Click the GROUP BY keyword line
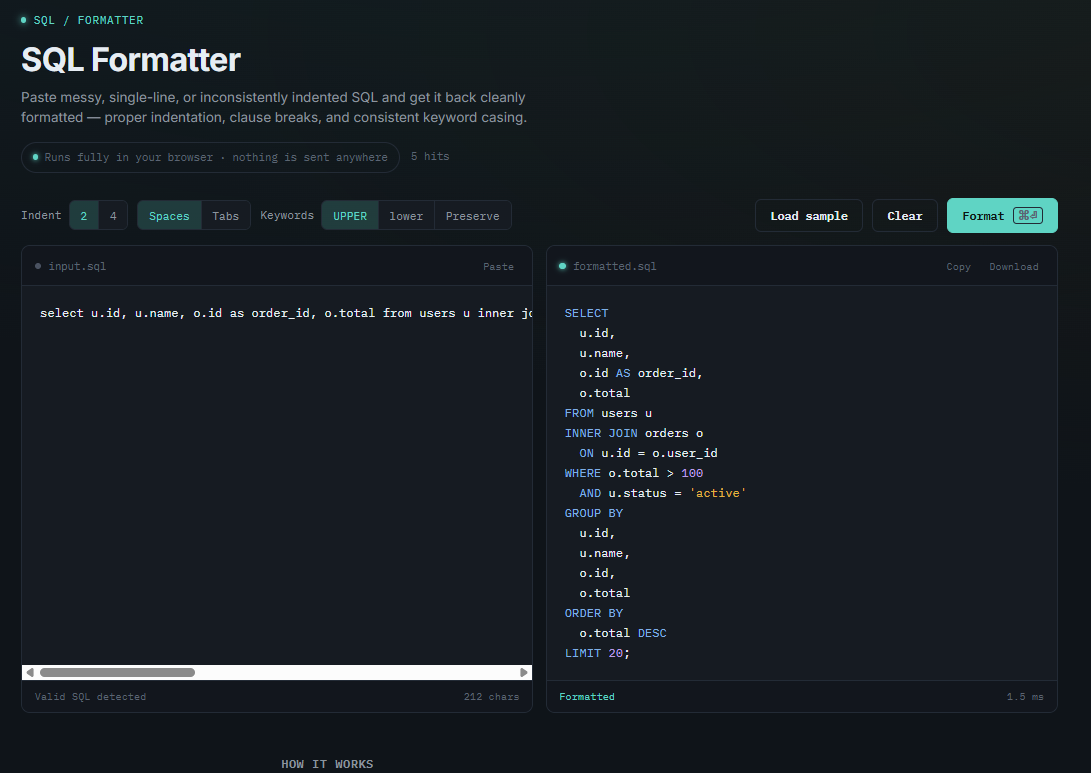The image size is (1091, 773). pos(594,513)
